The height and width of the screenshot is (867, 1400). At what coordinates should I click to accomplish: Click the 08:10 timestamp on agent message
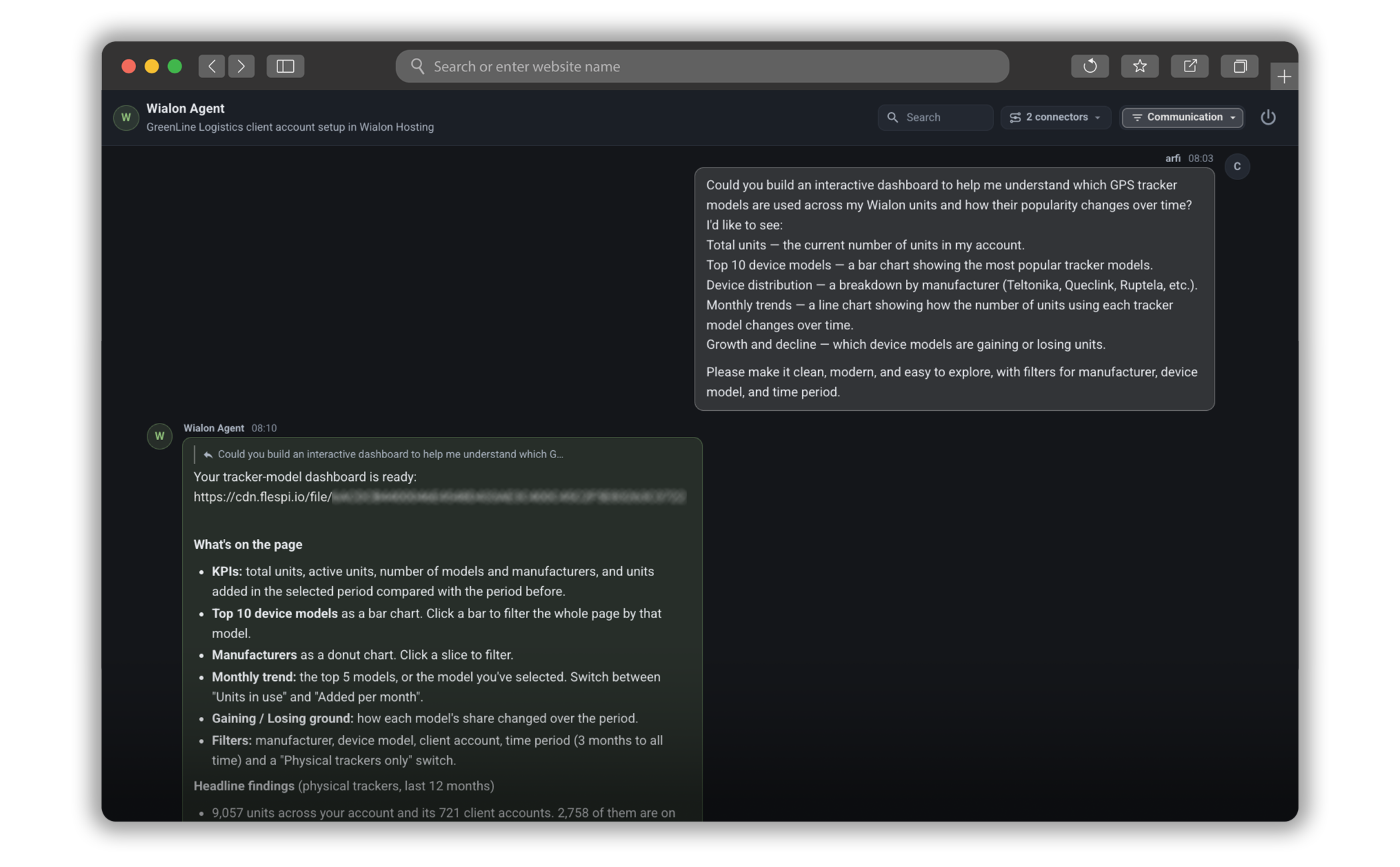(x=264, y=428)
